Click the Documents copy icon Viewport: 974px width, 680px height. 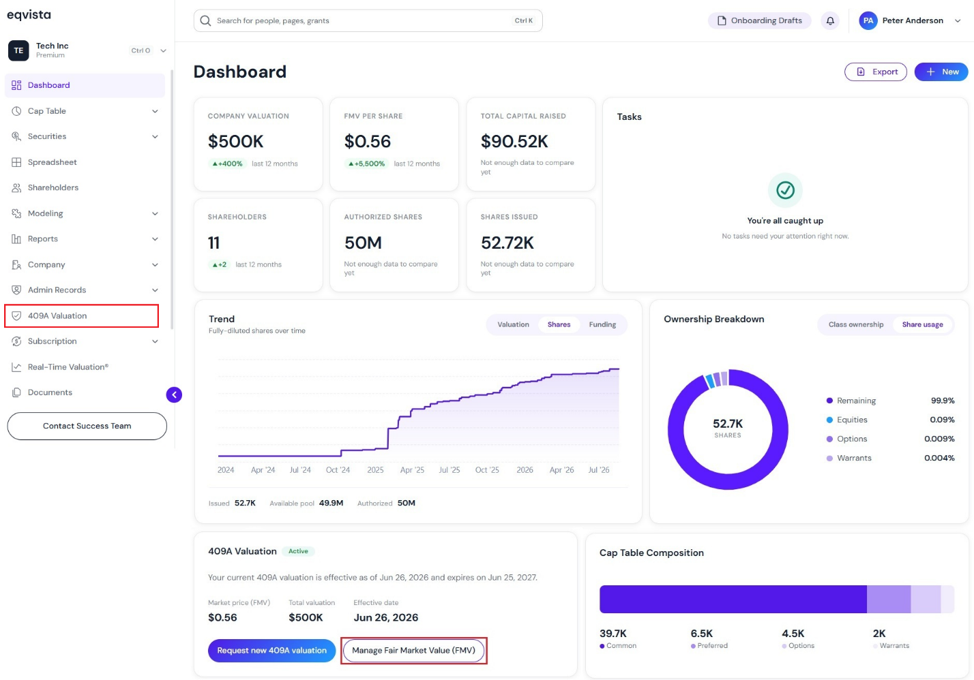(x=16, y=392)
